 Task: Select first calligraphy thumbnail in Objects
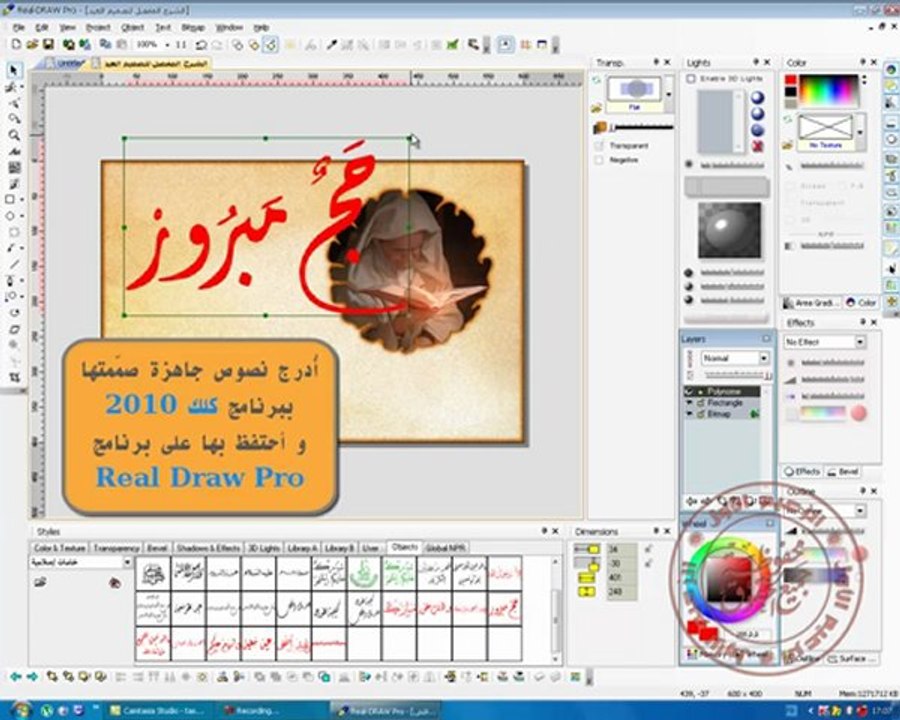153,573
